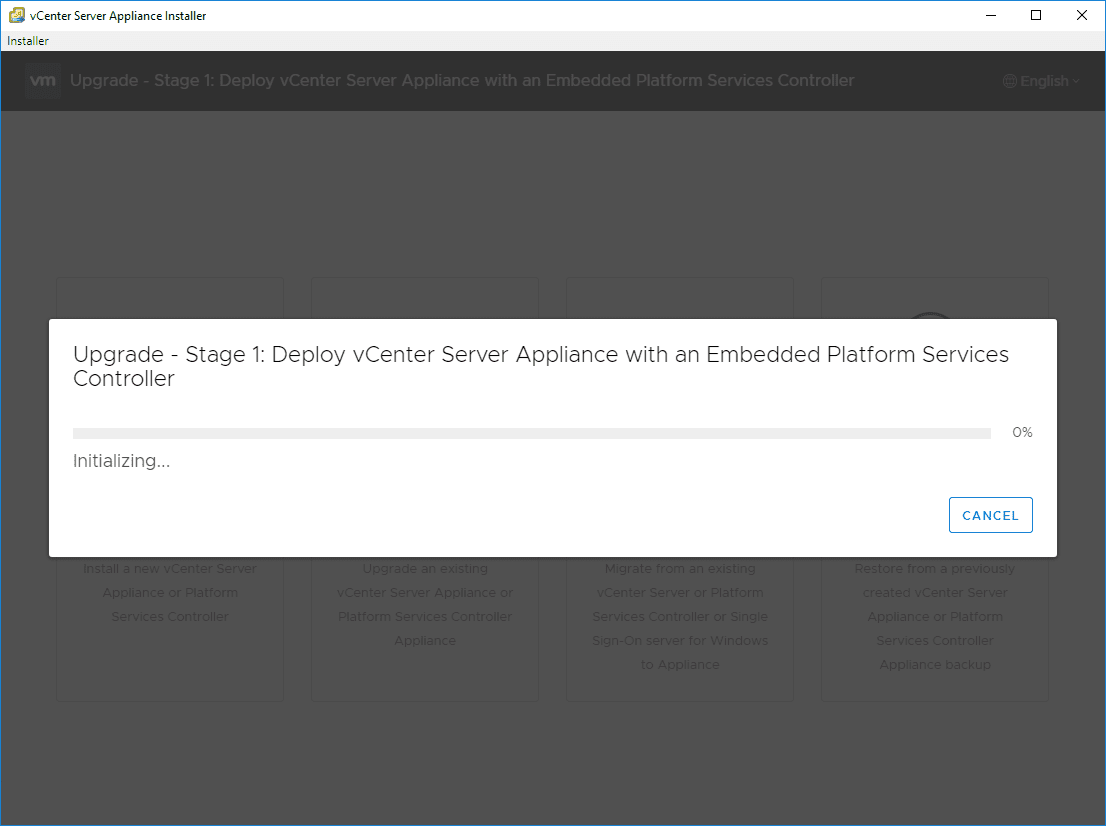Click the Upgrade Stage 1 dialog title

(540, 366)
